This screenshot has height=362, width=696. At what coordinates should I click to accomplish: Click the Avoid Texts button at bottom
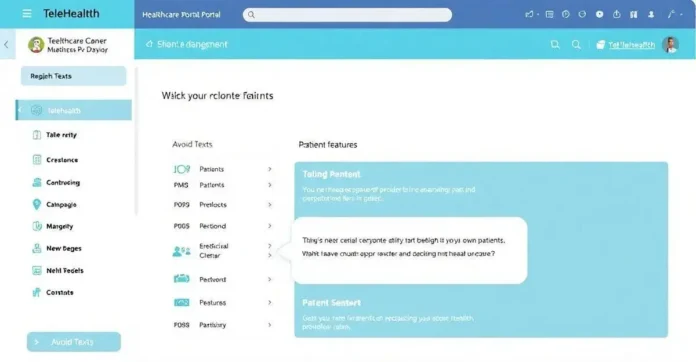coord(74,342)
